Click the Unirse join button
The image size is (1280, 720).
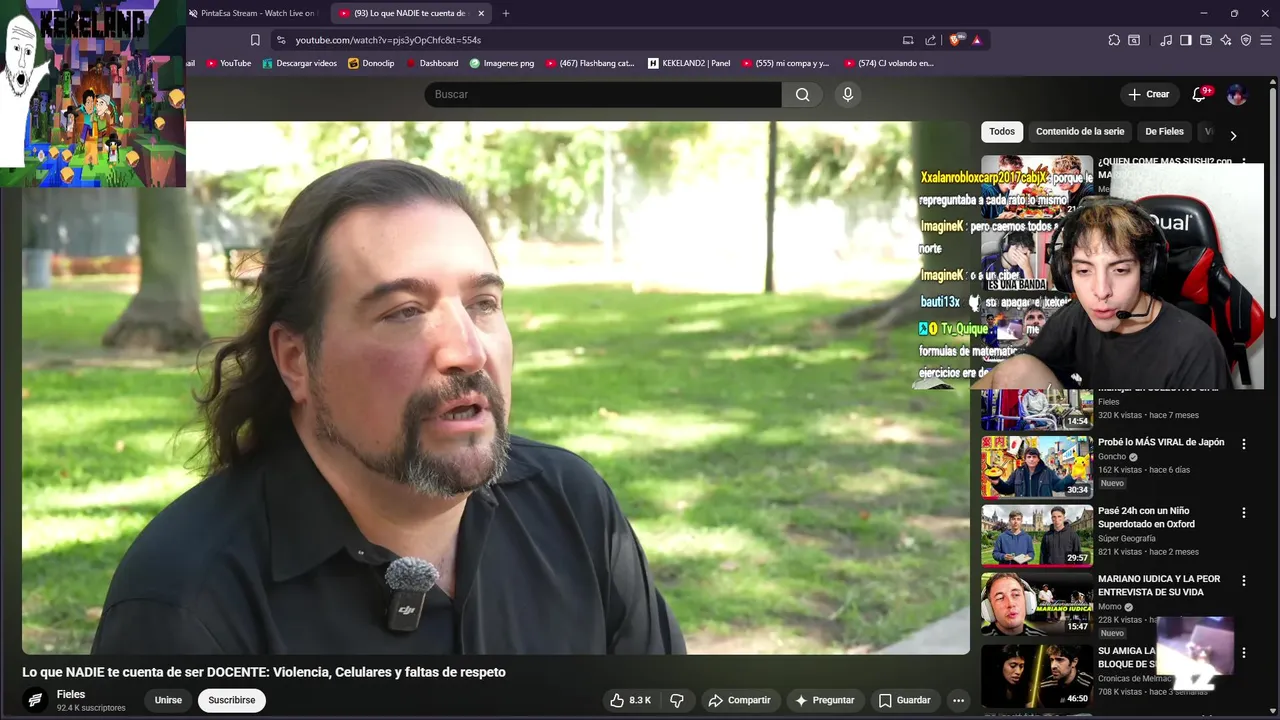(168, 700)
